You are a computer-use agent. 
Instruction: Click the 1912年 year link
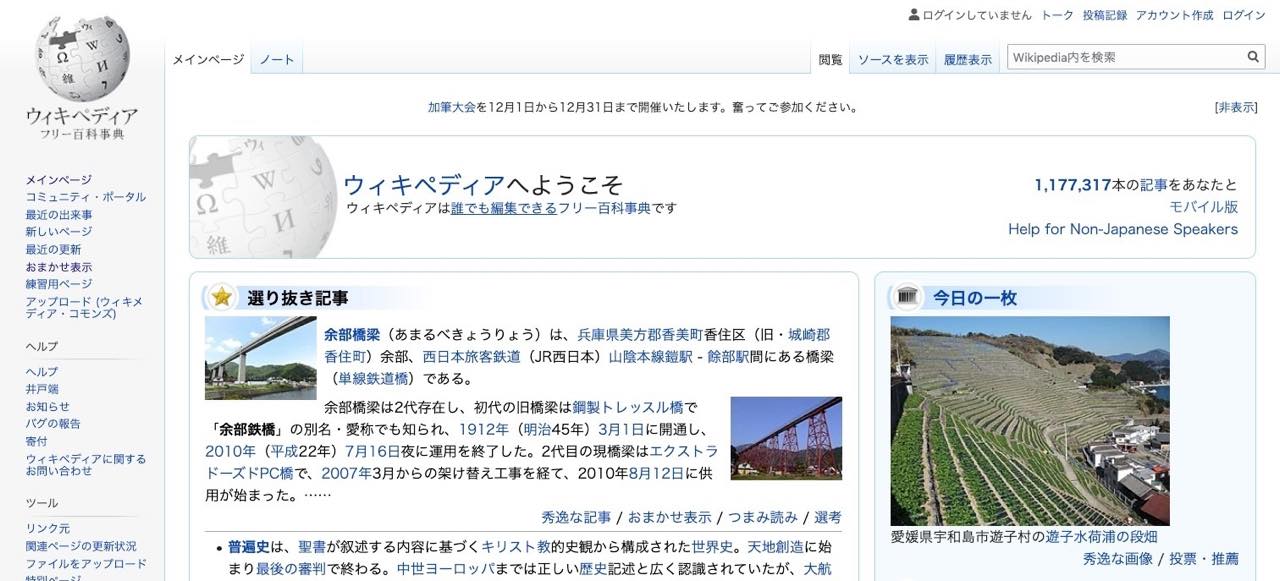482,429
